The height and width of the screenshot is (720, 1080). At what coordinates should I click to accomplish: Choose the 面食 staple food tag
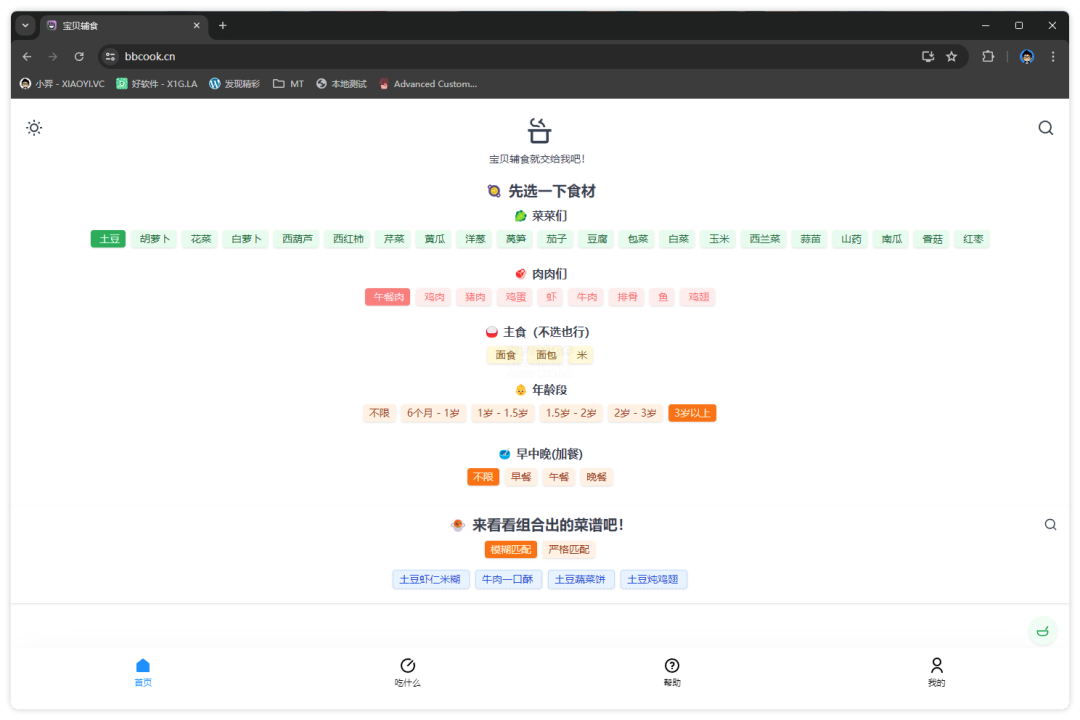point(505,356)
